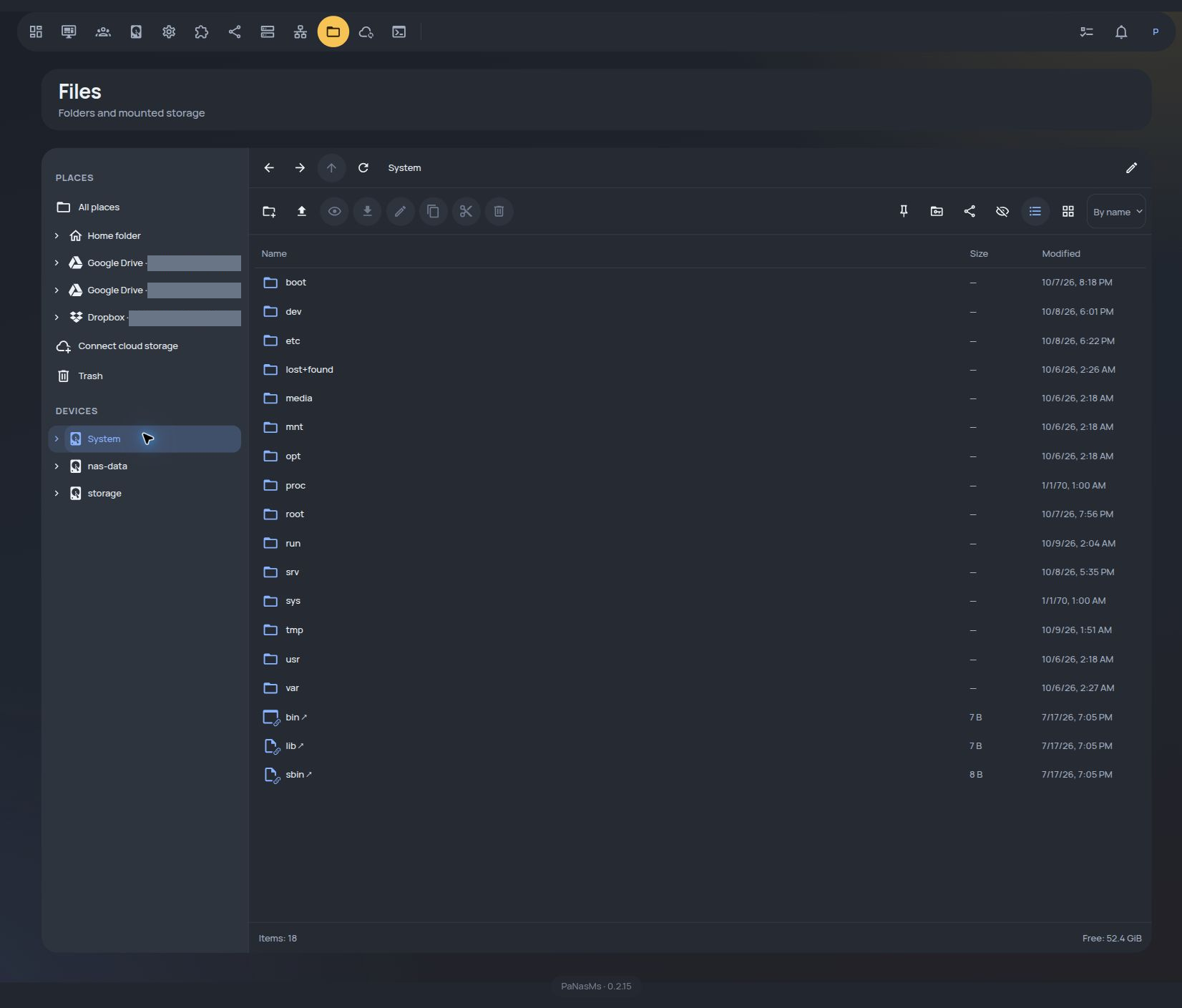Viewport: 1182px width, 1008px height.
Task: Create a new folder
Action: point(269,211)
